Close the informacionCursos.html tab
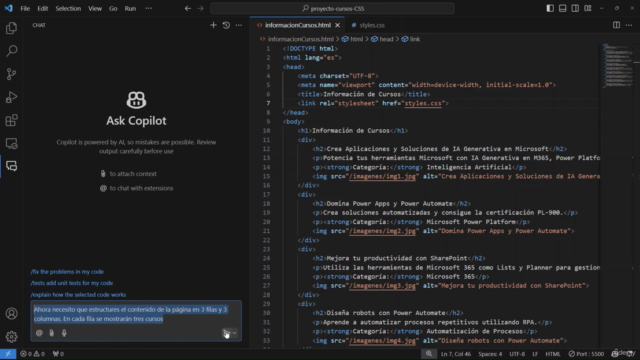Viewport: 640px width, 360px height. [338, 25]
